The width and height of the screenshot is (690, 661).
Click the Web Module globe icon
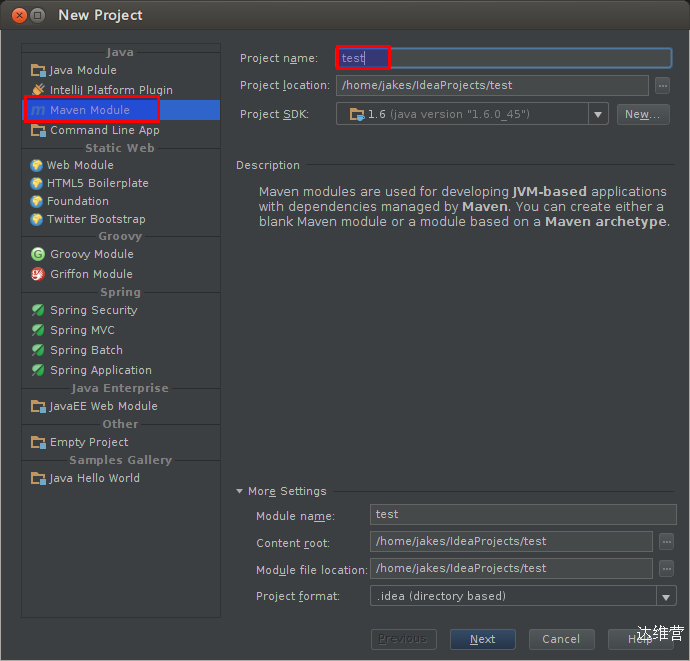coord(37,165)
